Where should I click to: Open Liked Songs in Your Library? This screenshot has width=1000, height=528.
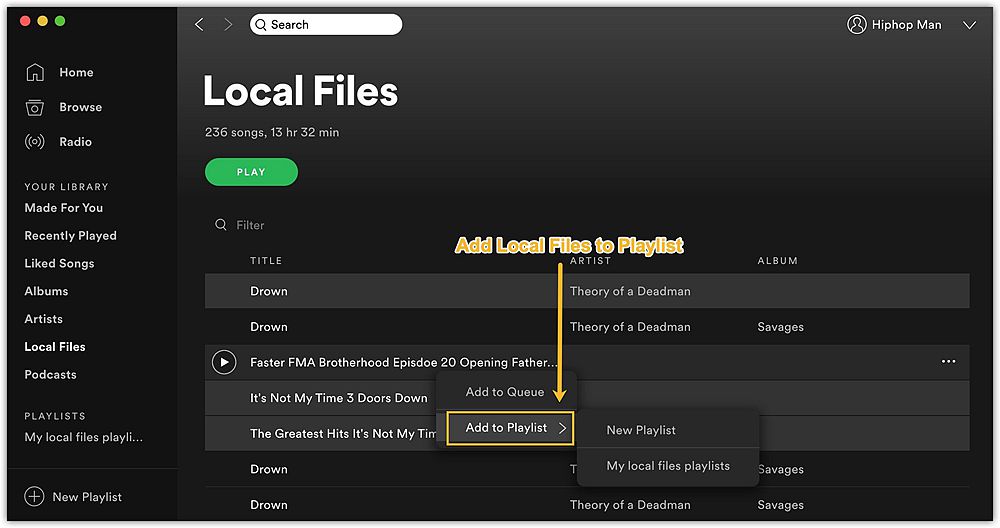click(x=59, y=263)
